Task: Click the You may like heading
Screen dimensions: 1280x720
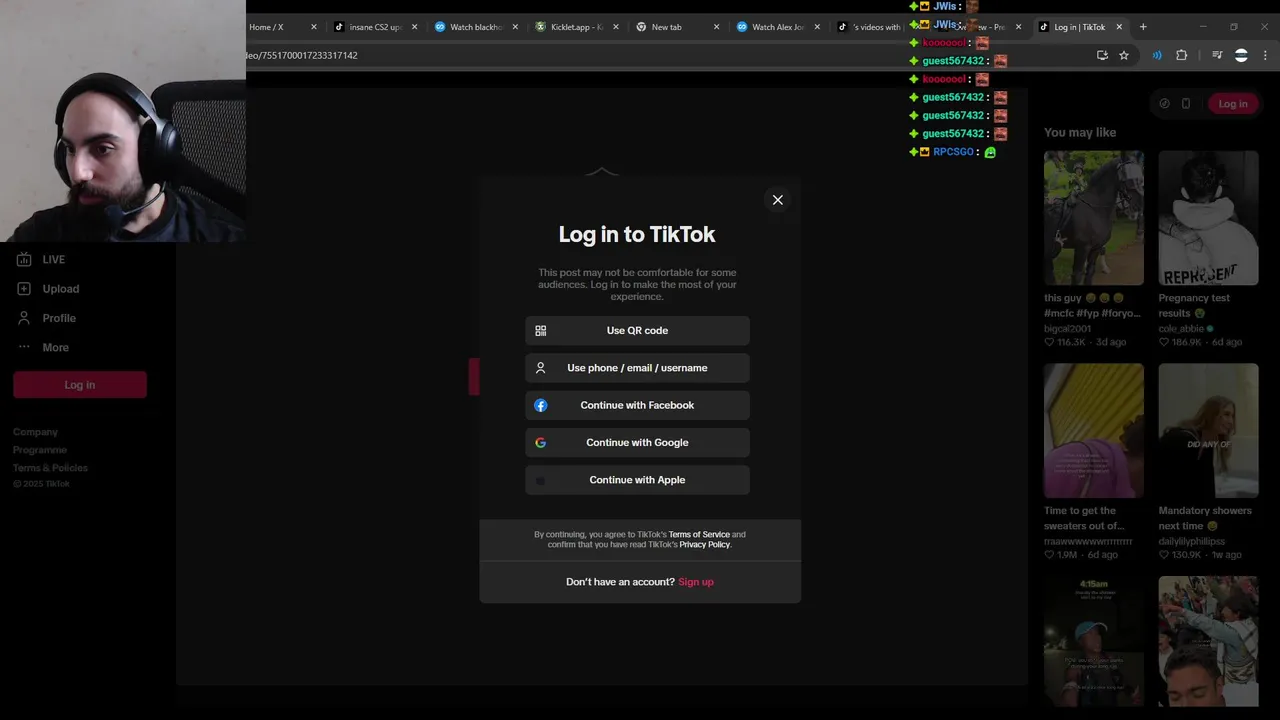Action: pos(1080,132)
